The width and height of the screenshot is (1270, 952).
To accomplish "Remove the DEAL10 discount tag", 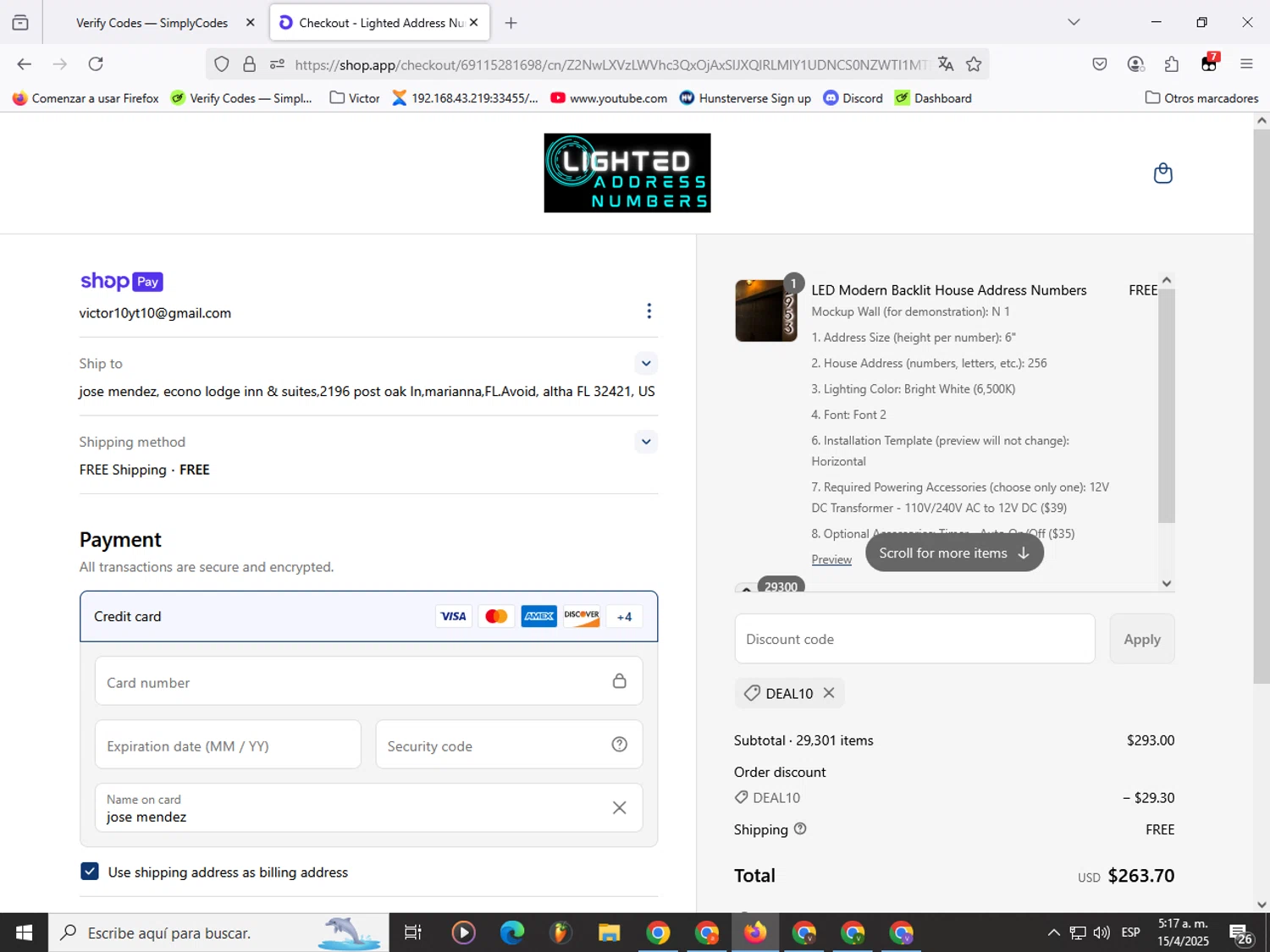I will pyautogui.click(x=829, y=693).
